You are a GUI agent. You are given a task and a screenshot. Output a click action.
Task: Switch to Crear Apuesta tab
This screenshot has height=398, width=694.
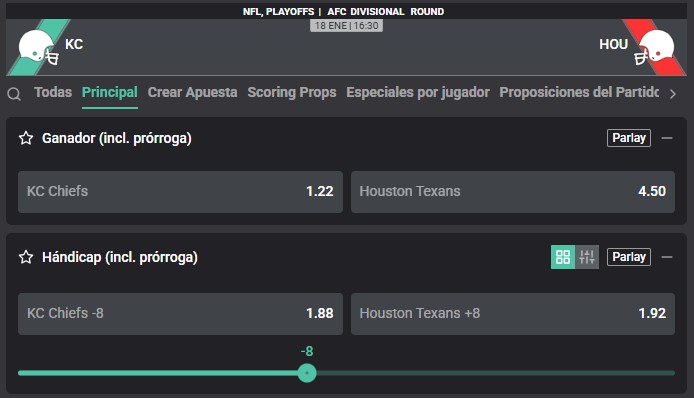point(193,92)
